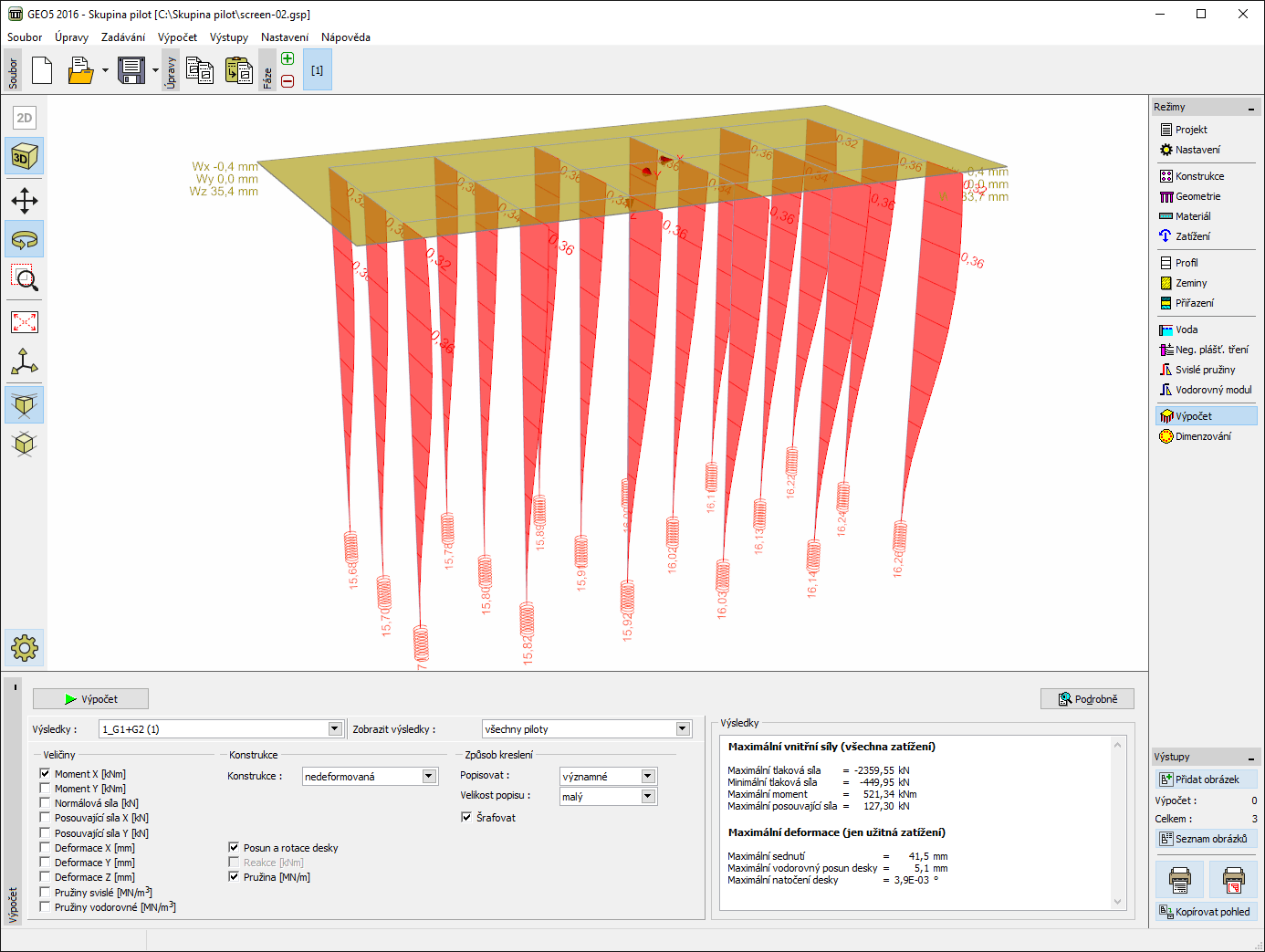Click Přidat obrázek button

(x=1206, y=779)
